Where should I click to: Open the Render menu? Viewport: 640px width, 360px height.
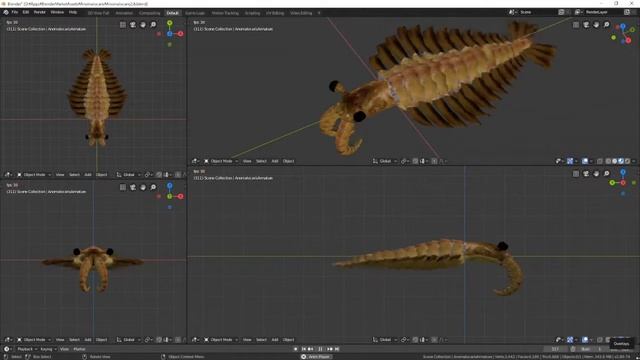(40, 12)
